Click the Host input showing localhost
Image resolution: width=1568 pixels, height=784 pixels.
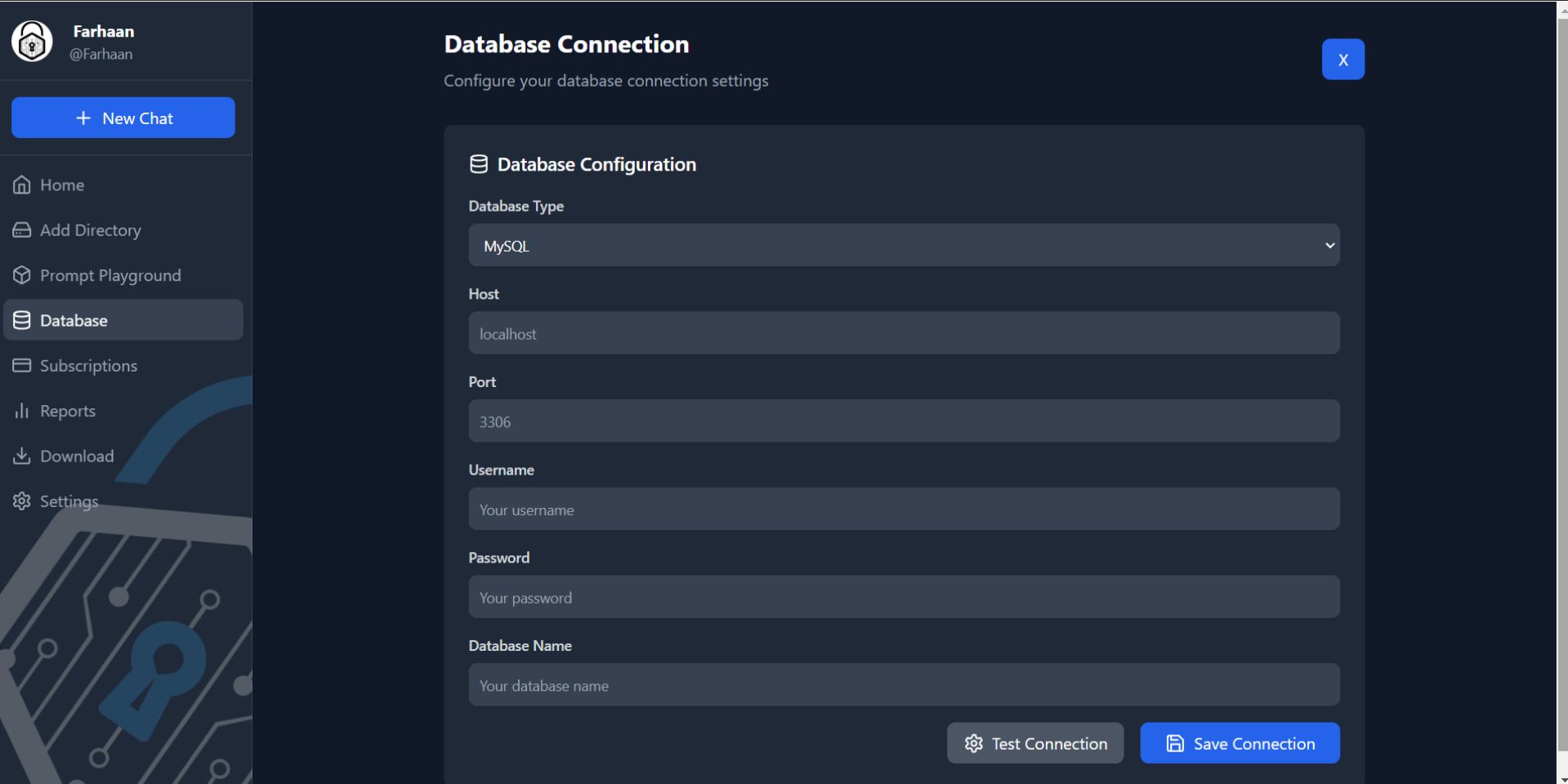(903, 332)
